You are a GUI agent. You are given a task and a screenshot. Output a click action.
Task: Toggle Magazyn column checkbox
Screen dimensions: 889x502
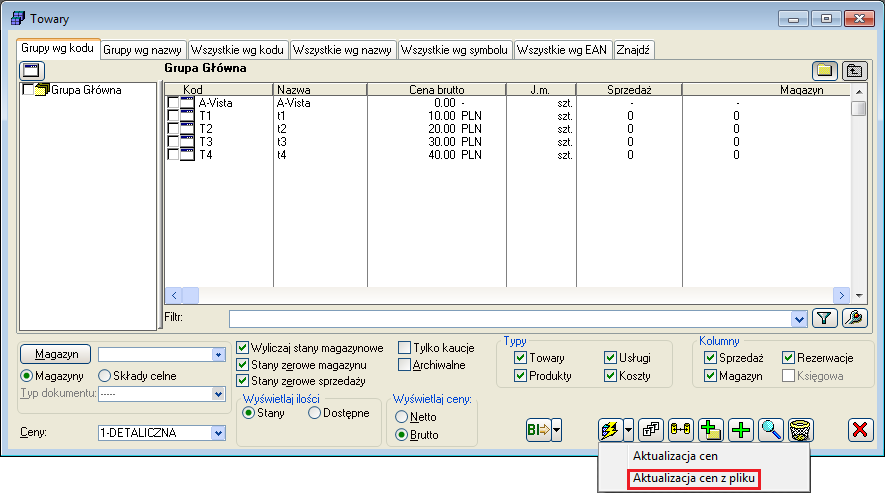[710, 376]
